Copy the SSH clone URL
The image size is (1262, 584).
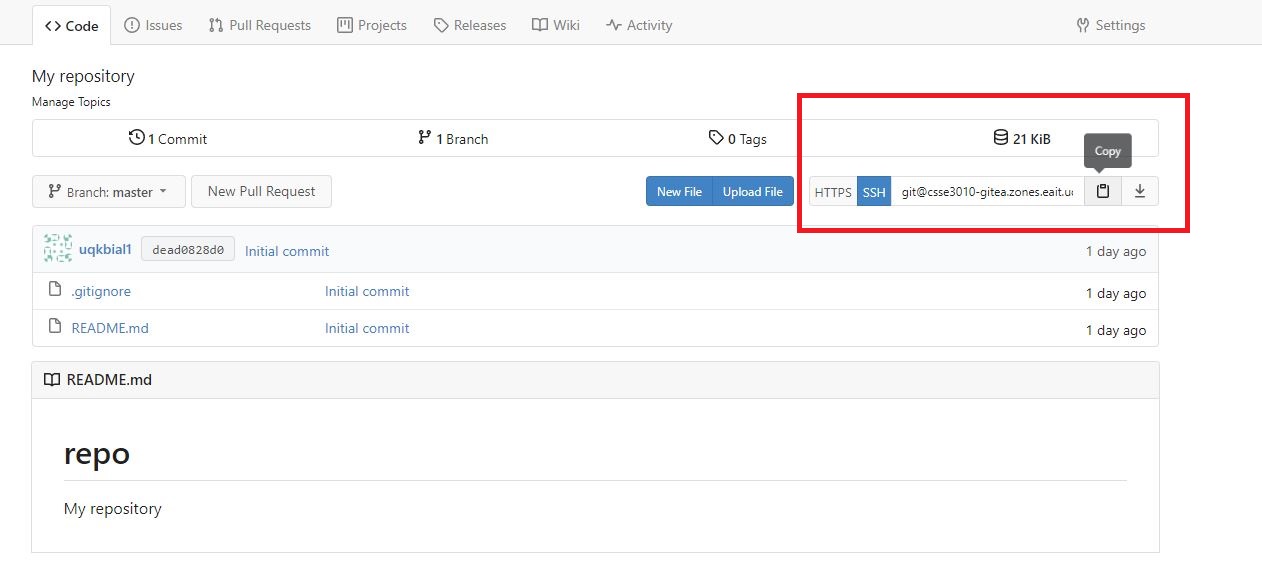click(x=1102, y=191)
